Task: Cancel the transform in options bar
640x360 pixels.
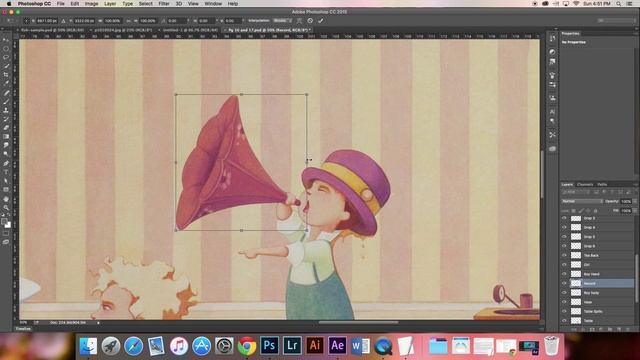Action: click(x=310, y=20)
